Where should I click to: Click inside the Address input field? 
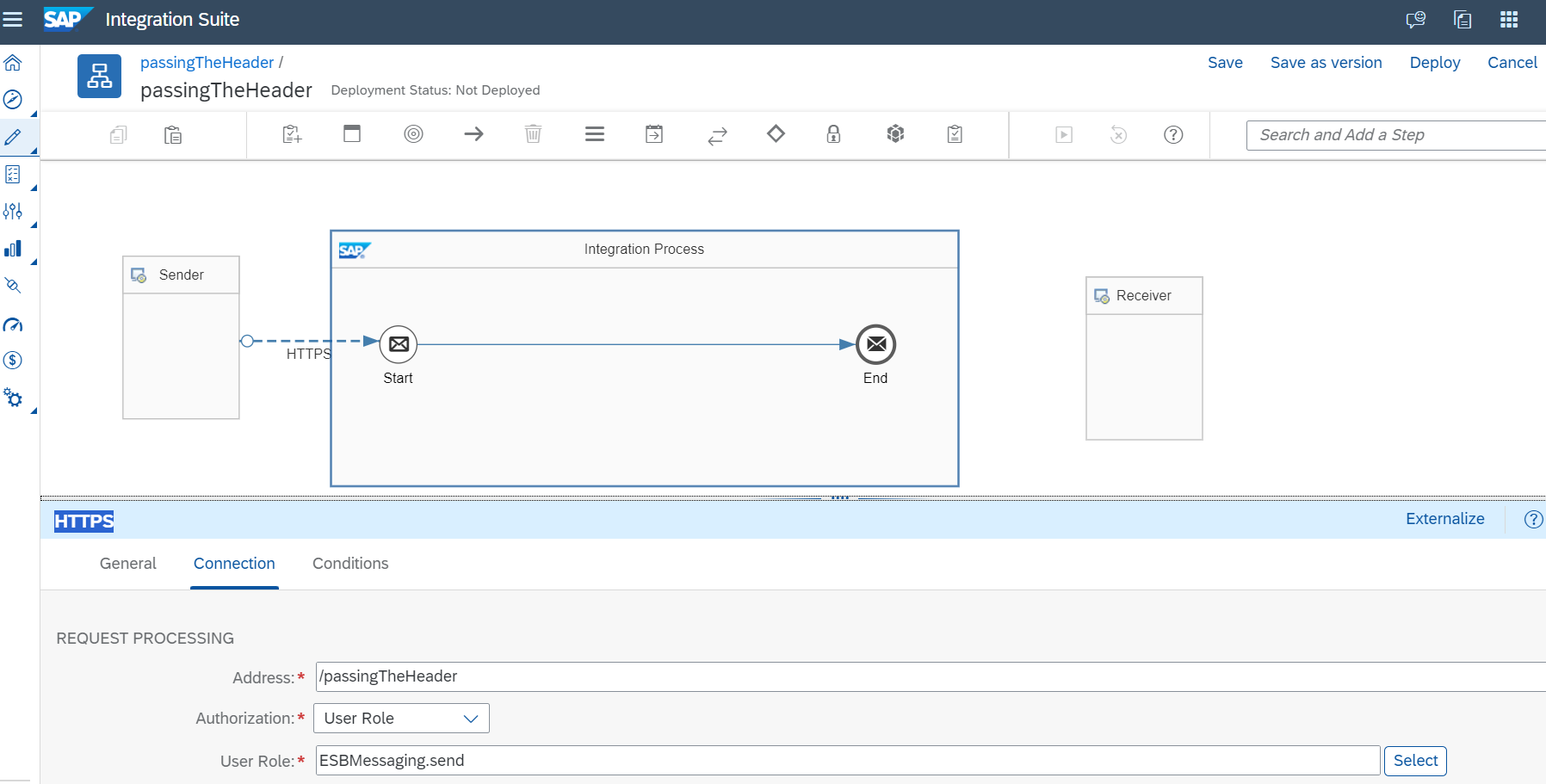coord(603,676)
